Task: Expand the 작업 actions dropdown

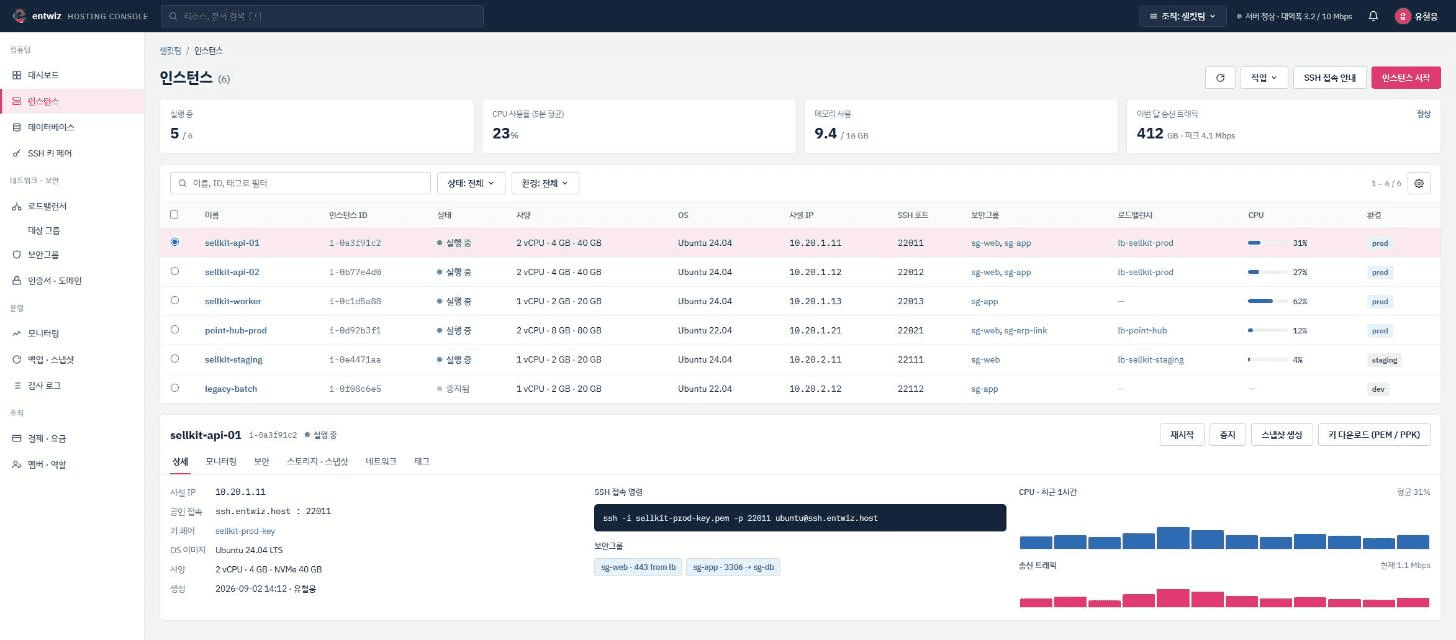Action: click(1264, 78)
